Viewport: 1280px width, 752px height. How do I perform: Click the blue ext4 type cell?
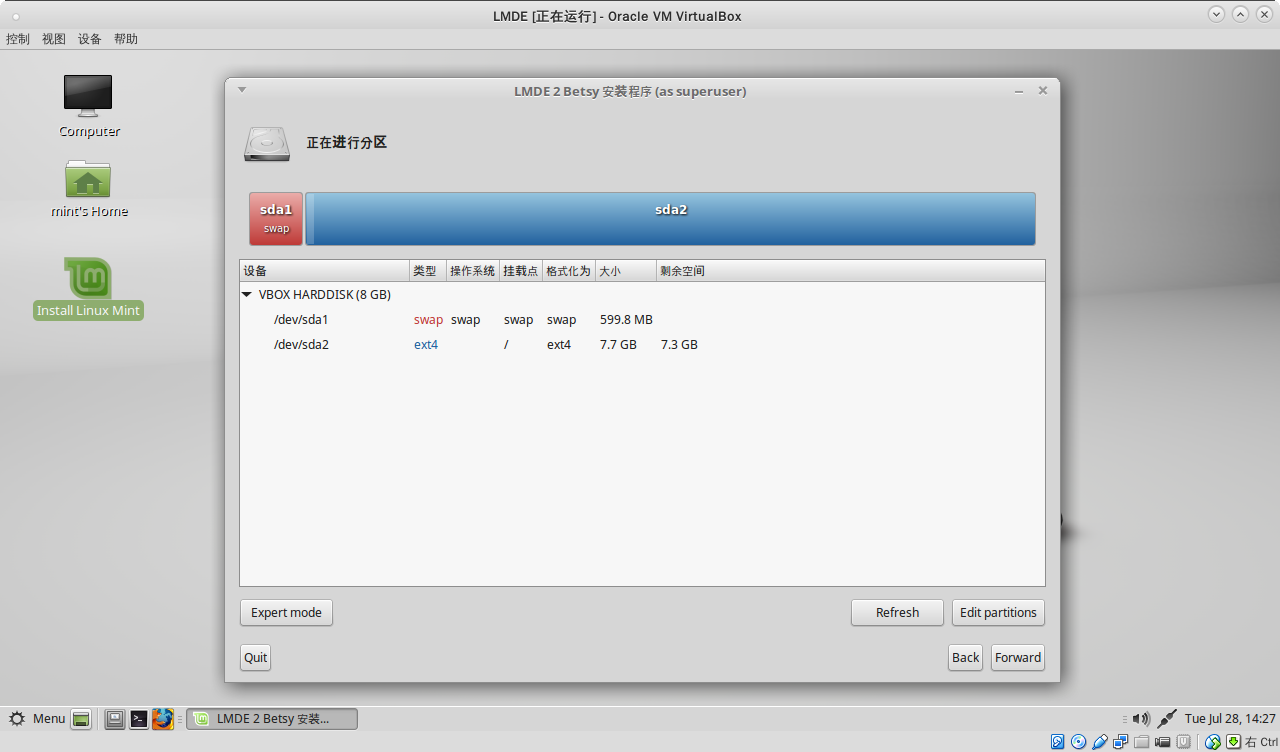point(426,345)
